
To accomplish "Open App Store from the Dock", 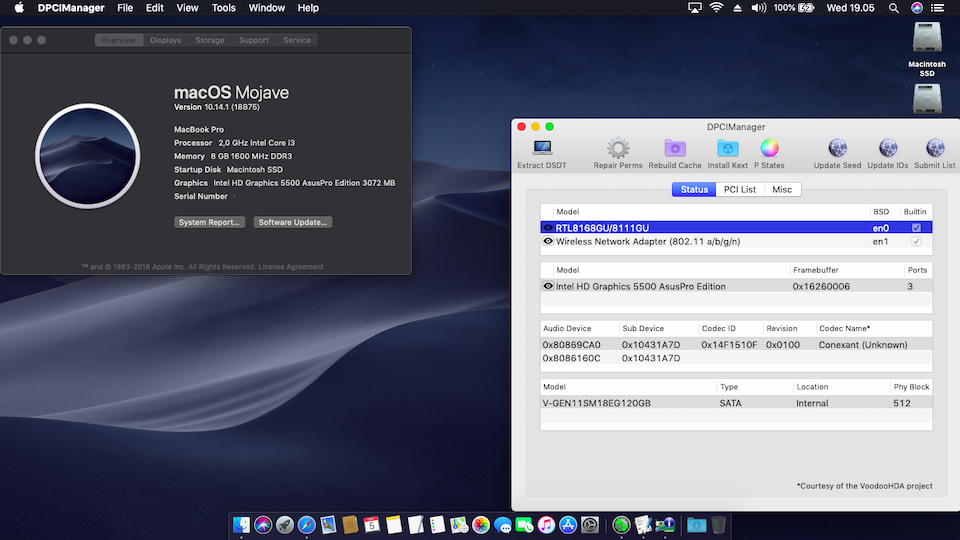I will point(568,525).
